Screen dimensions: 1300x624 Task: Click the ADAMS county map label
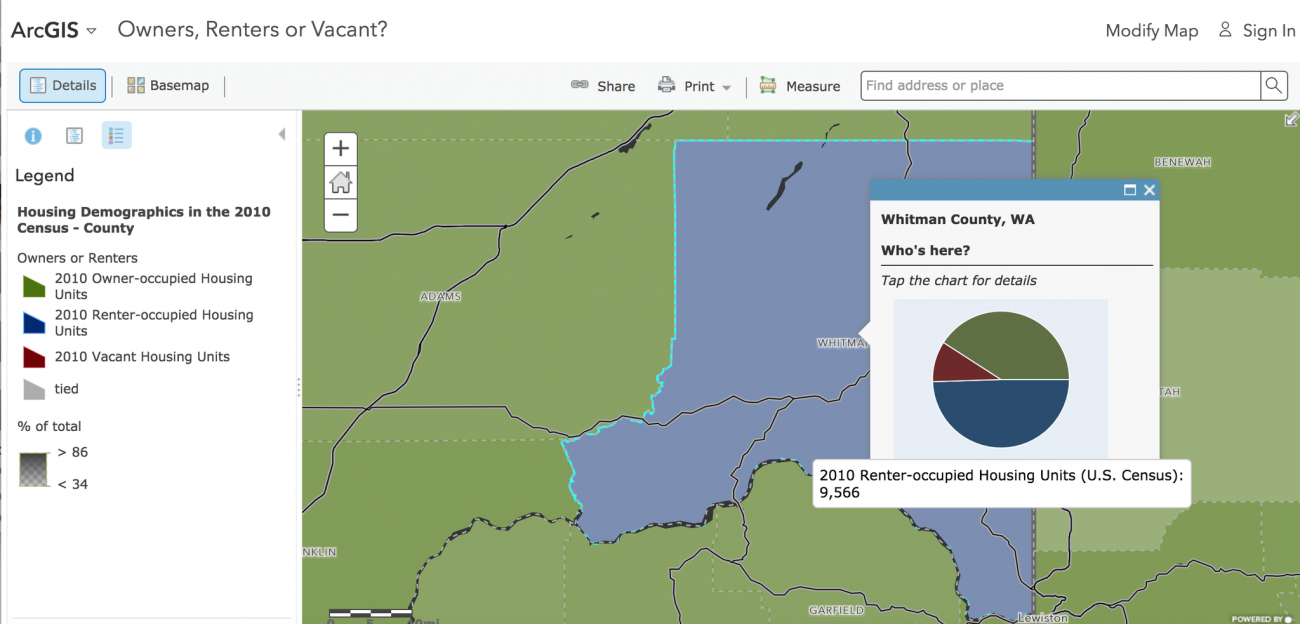[441, 296]
